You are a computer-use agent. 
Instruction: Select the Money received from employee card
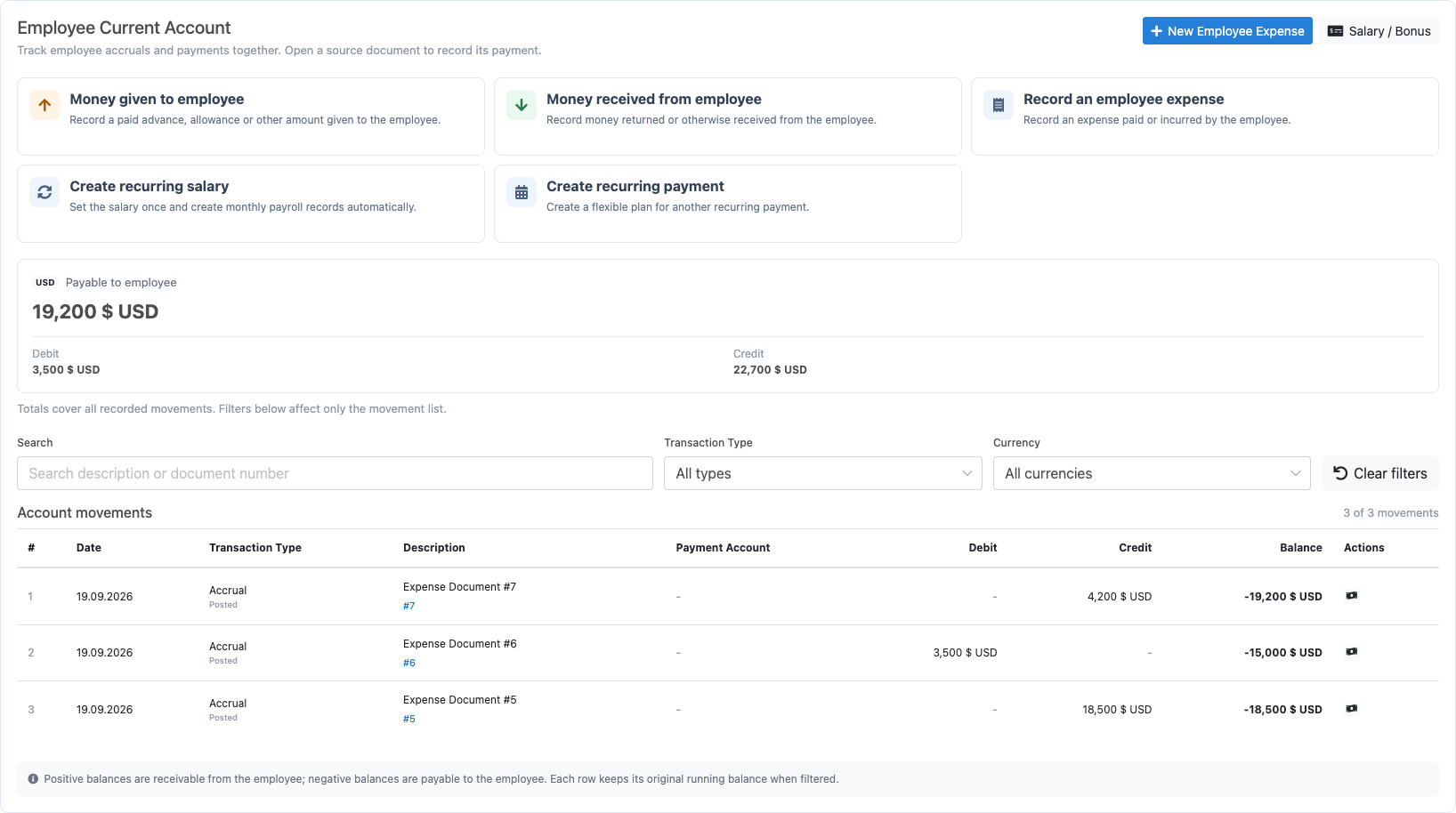(728, 117)
